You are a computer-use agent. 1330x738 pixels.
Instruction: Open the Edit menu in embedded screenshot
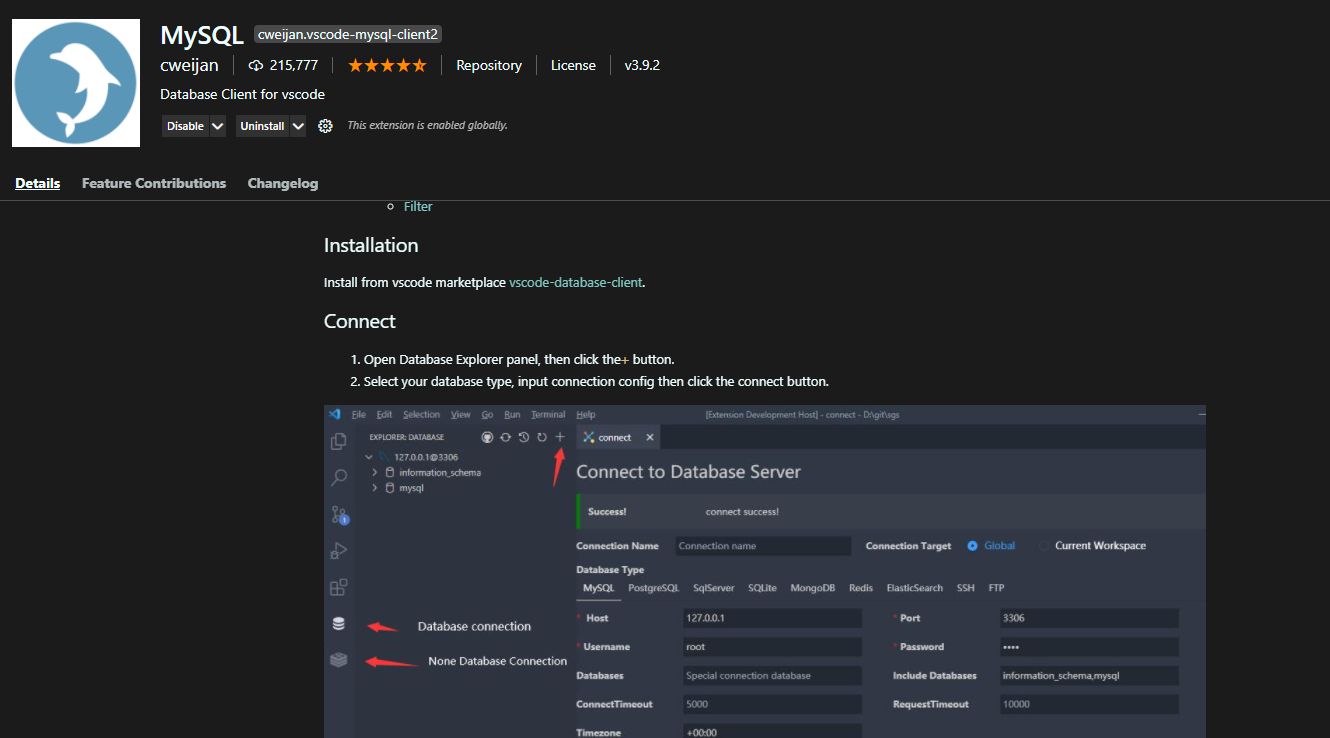(384, 414)
